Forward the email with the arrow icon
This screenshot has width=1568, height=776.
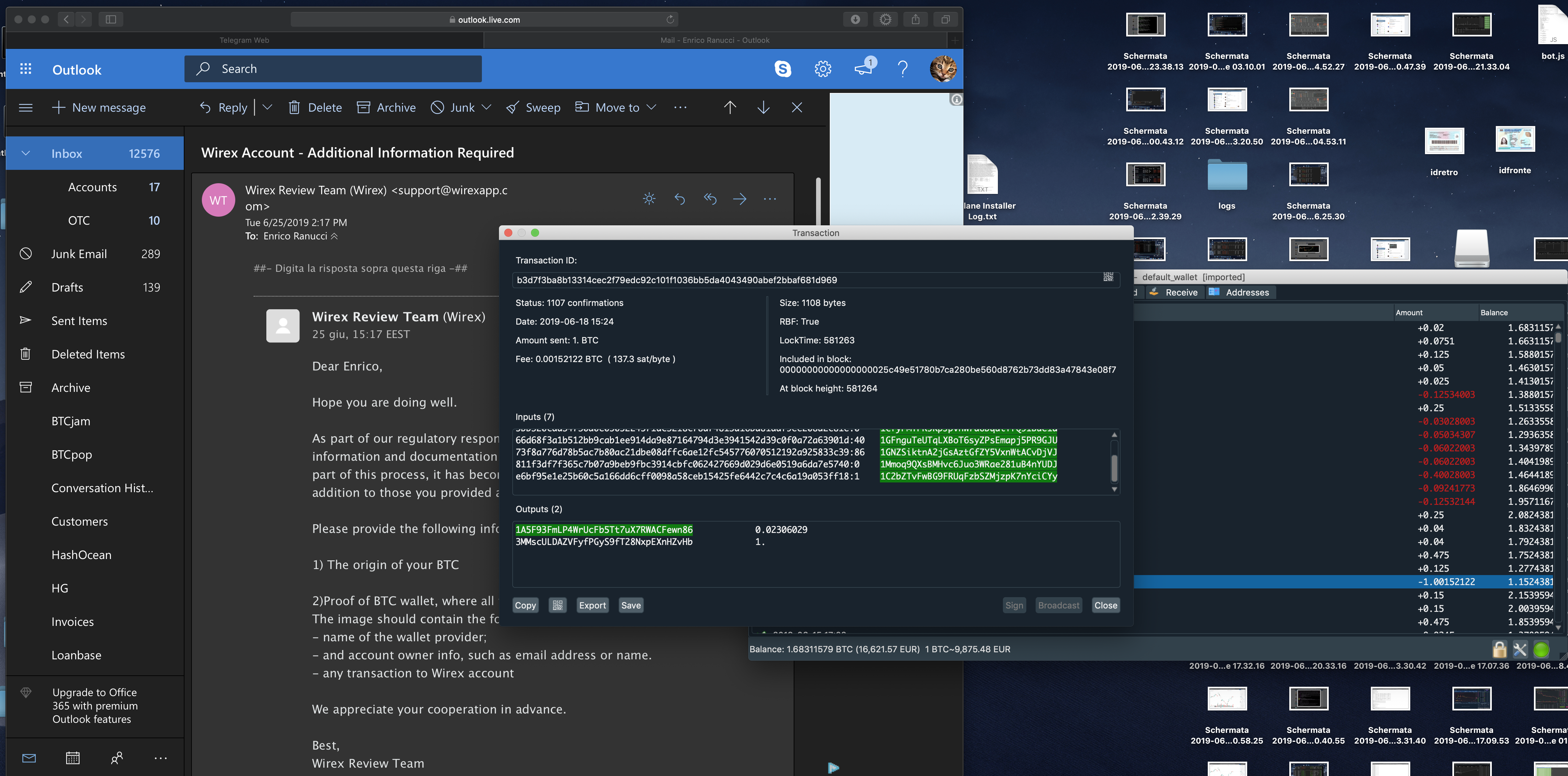740,199
